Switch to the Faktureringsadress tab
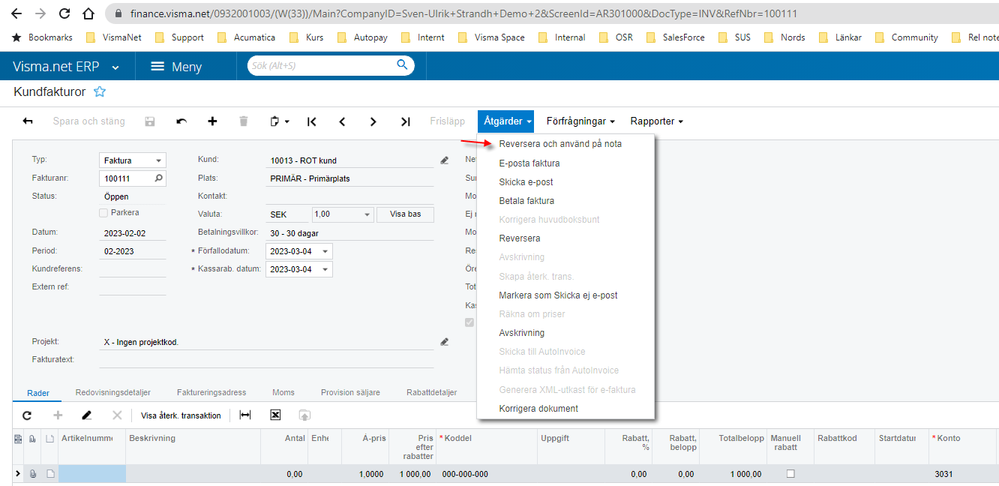The image size is (999, 486). point(212,392)
